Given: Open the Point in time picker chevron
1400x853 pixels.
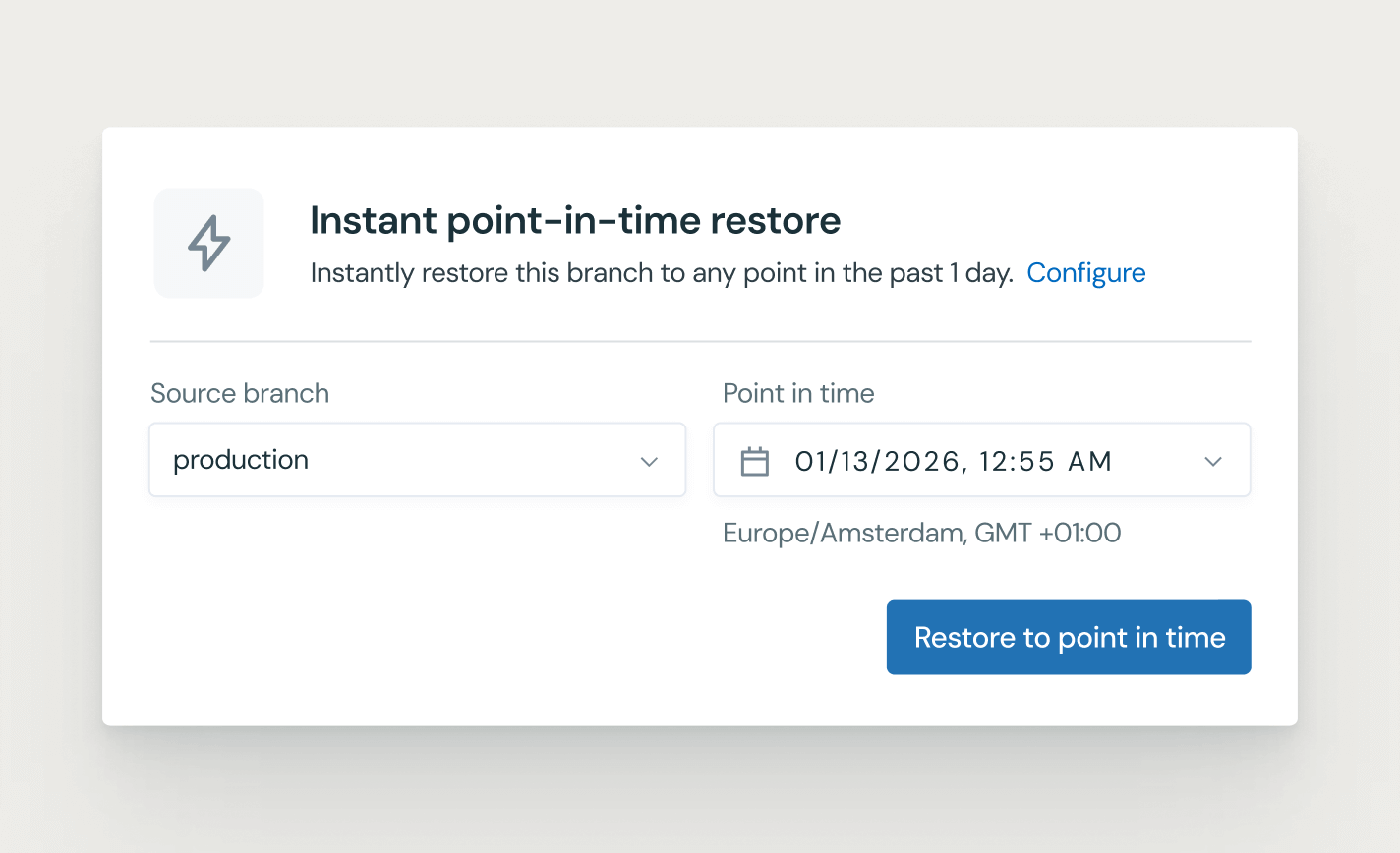Looking at the screenshot, I should [1213, 460].
